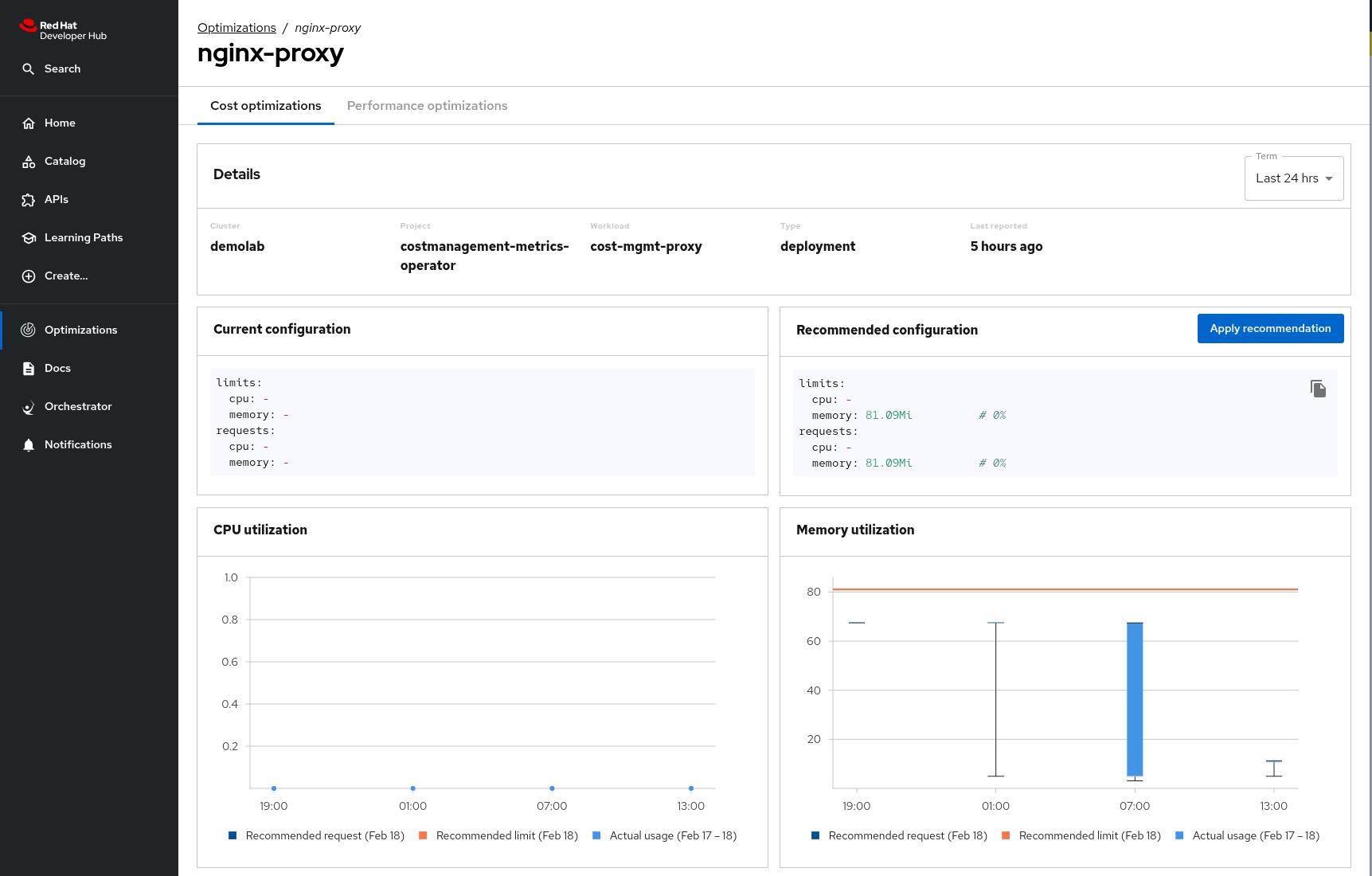
Task: Open the Optimizations item in the sidebar
Action: pos(80,330)
